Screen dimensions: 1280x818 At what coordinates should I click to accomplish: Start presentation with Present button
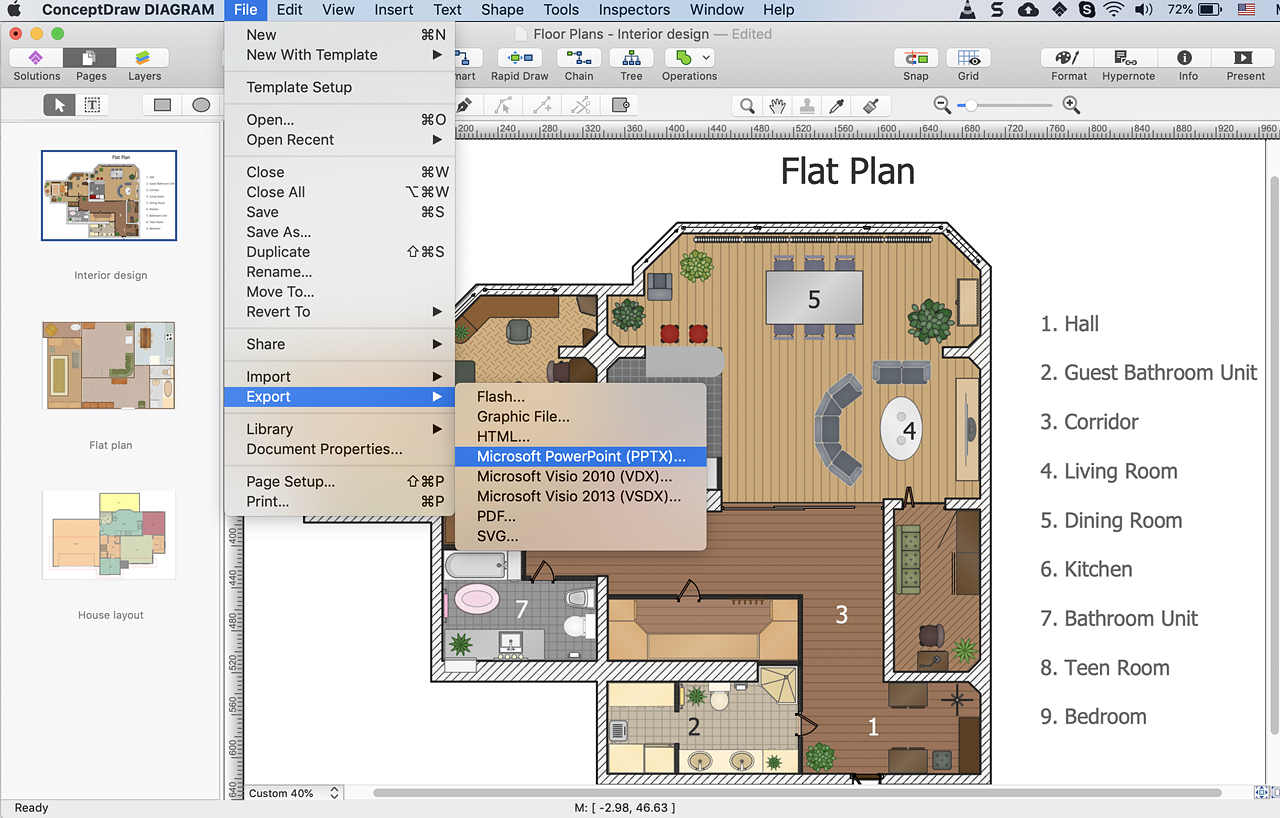click(1245, 58)
